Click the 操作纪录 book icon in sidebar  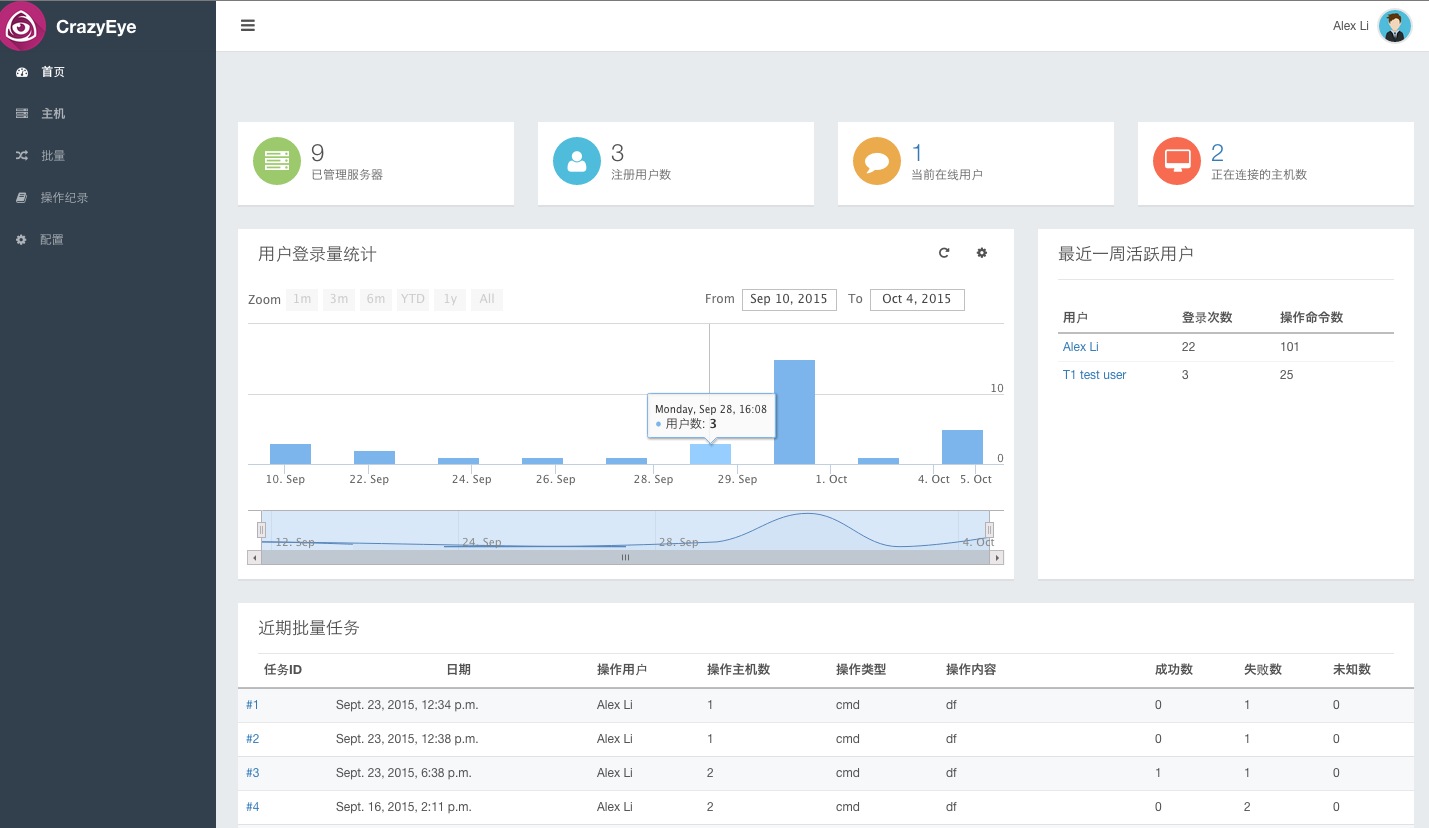coord(22,198)
